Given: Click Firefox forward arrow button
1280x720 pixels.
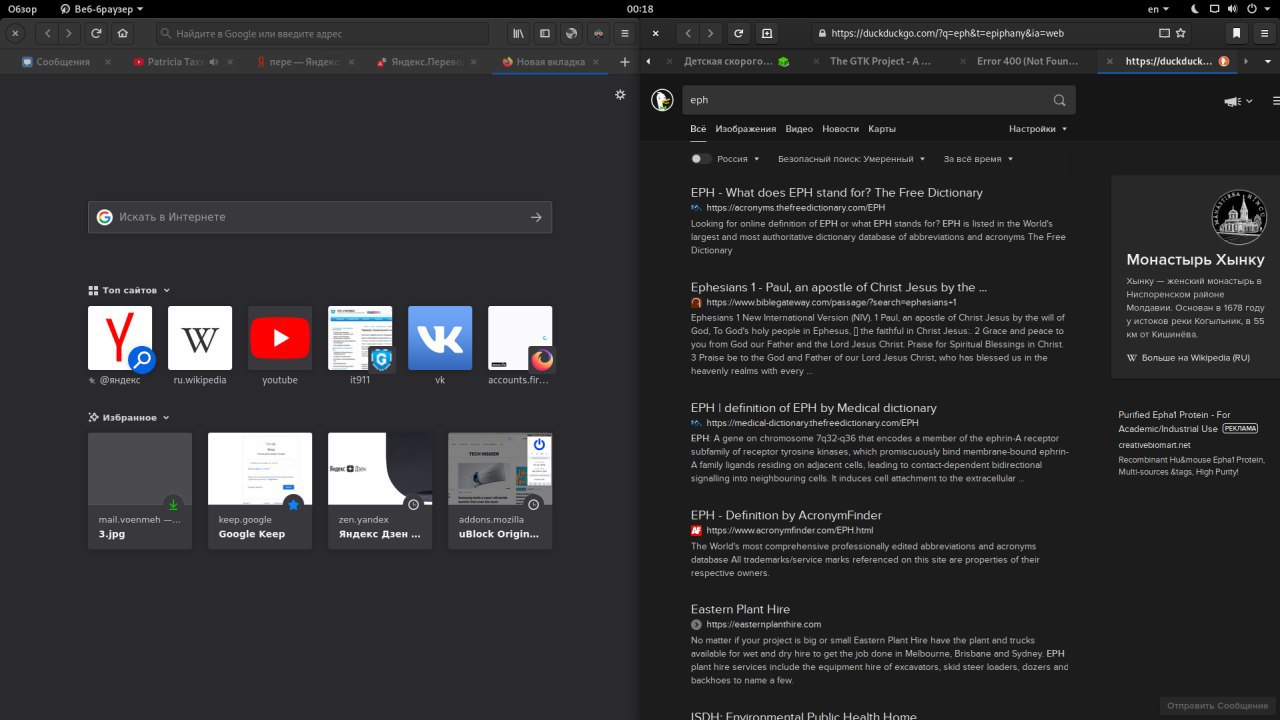Looking at the screenshot, I should (69, 33).
